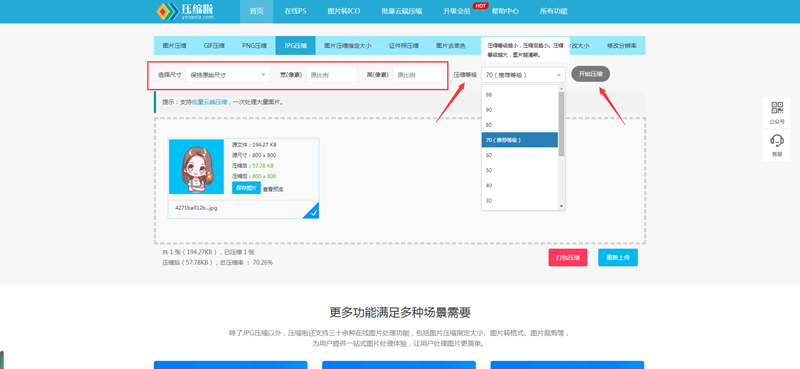Collapse the 压缩等级 dropdown showing 70
The height and width of the screenshot is (369, 800).
[523, 75]
